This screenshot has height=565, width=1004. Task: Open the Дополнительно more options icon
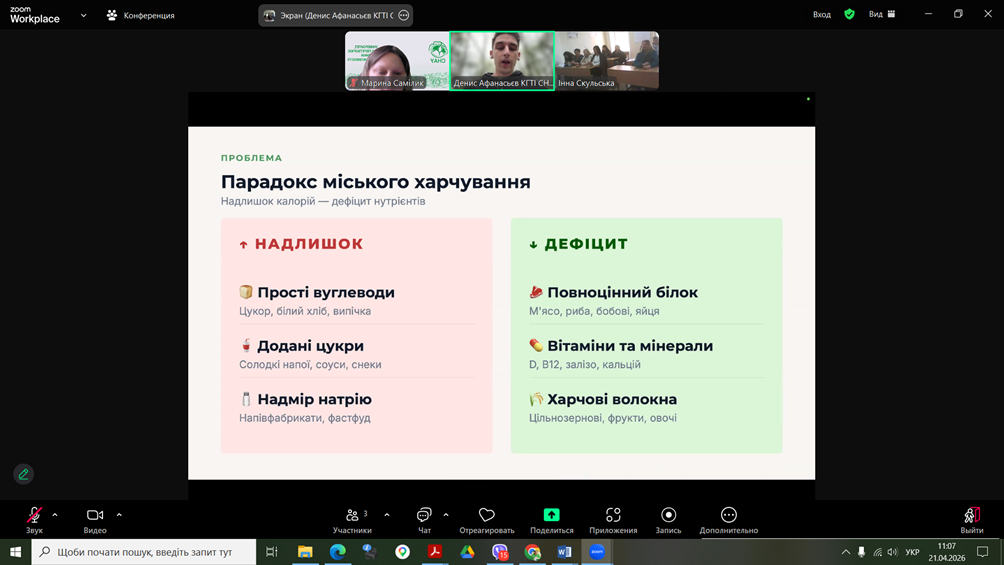[x=728, y=516]
